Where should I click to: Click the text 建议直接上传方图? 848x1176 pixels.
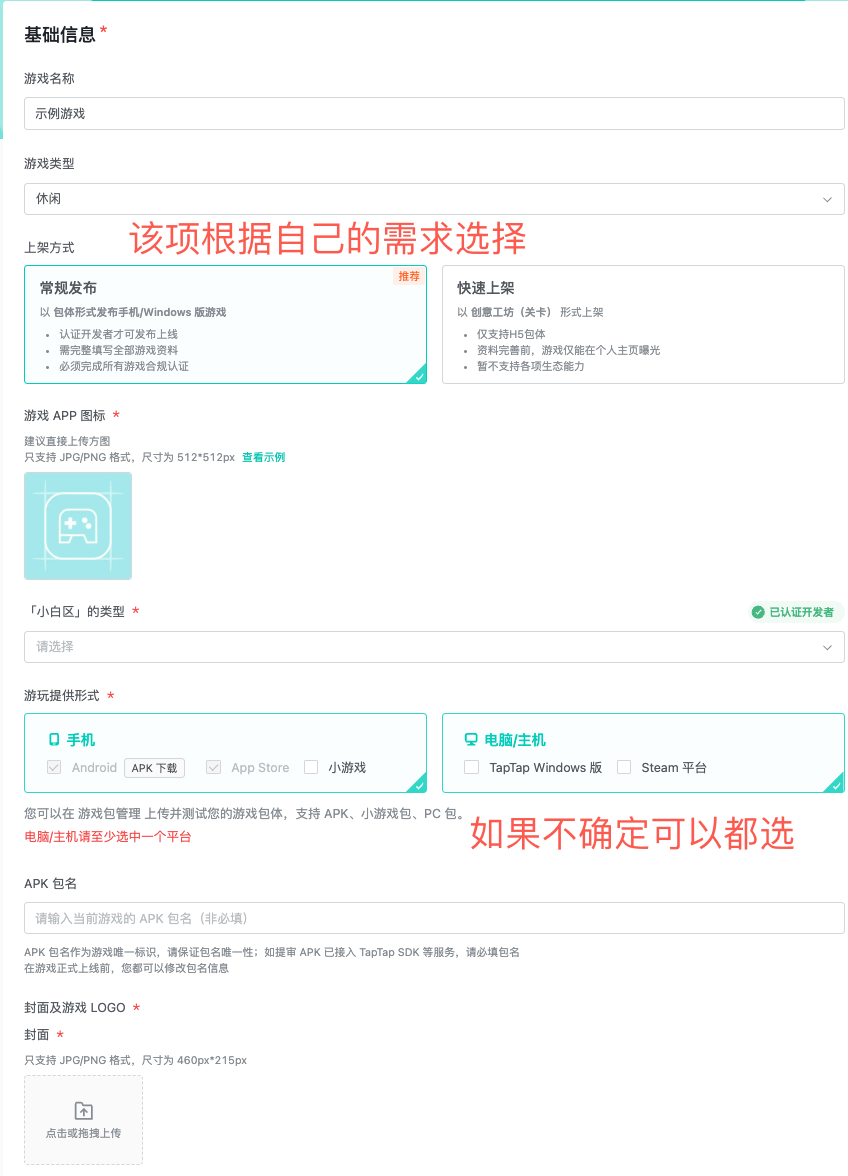[67, 441]
